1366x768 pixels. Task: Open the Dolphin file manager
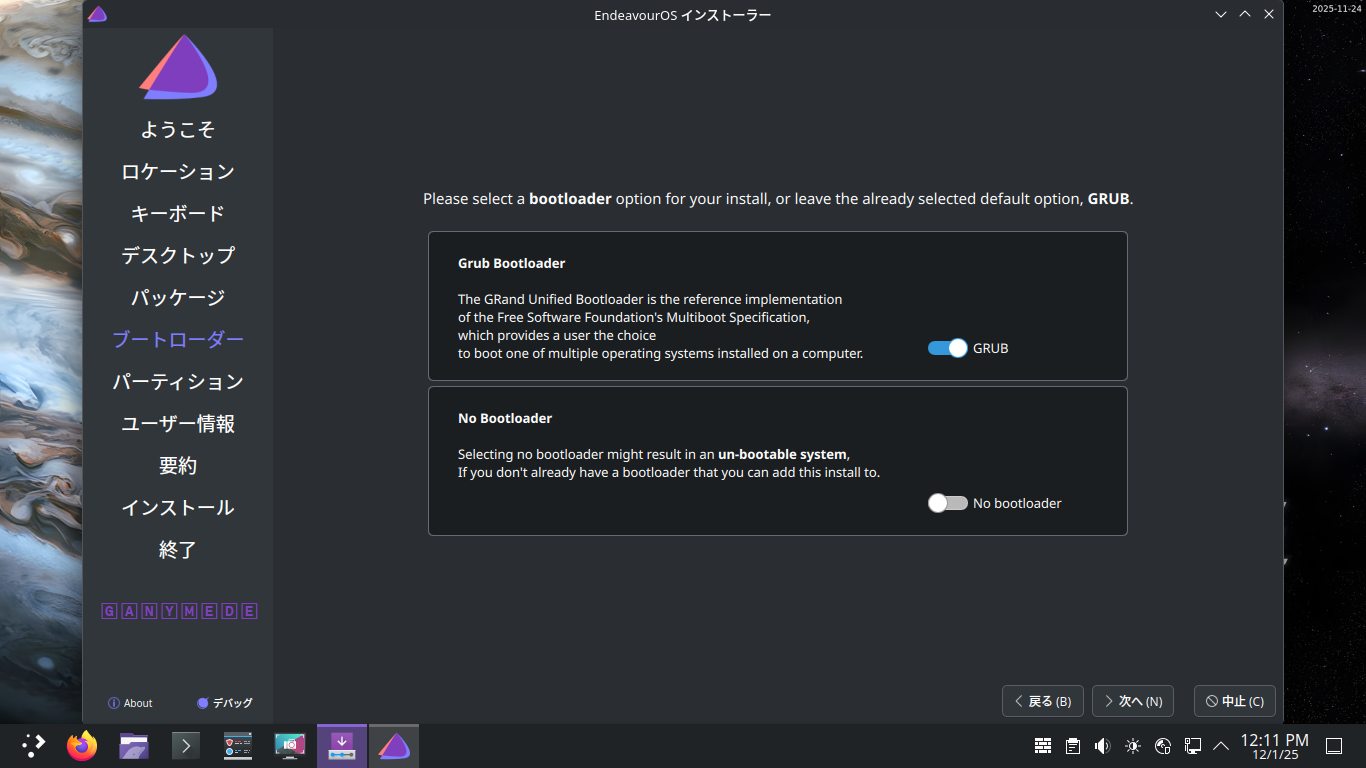(x=134, y=746)
